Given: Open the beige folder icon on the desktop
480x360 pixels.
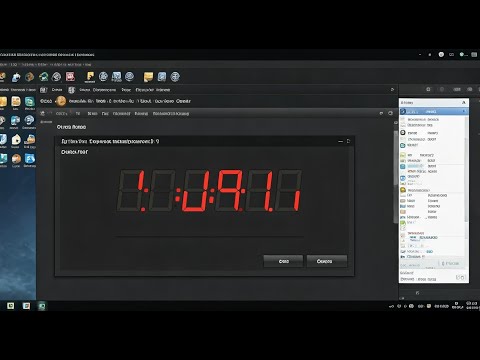Looking at the screenshot, I should click(16, 101).
